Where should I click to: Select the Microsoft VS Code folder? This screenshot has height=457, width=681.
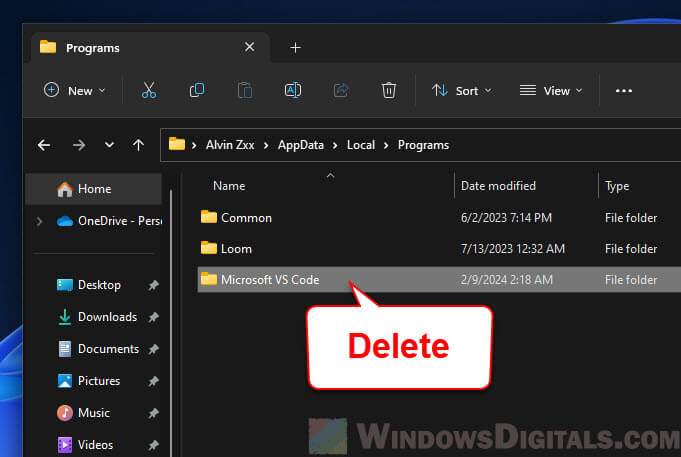439,280
